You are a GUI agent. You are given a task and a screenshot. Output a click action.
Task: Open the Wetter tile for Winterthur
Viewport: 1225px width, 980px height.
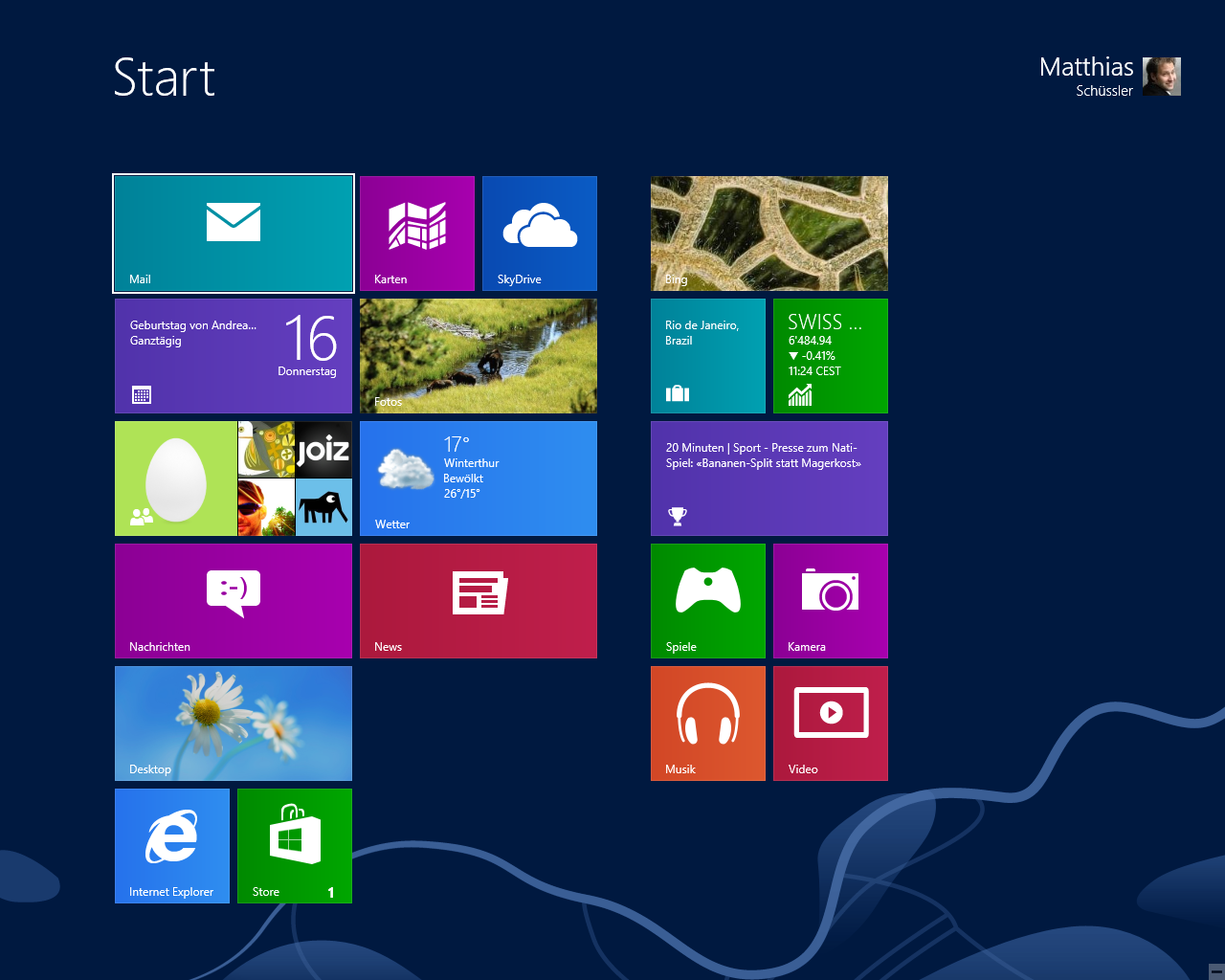(x=479, y=479)
